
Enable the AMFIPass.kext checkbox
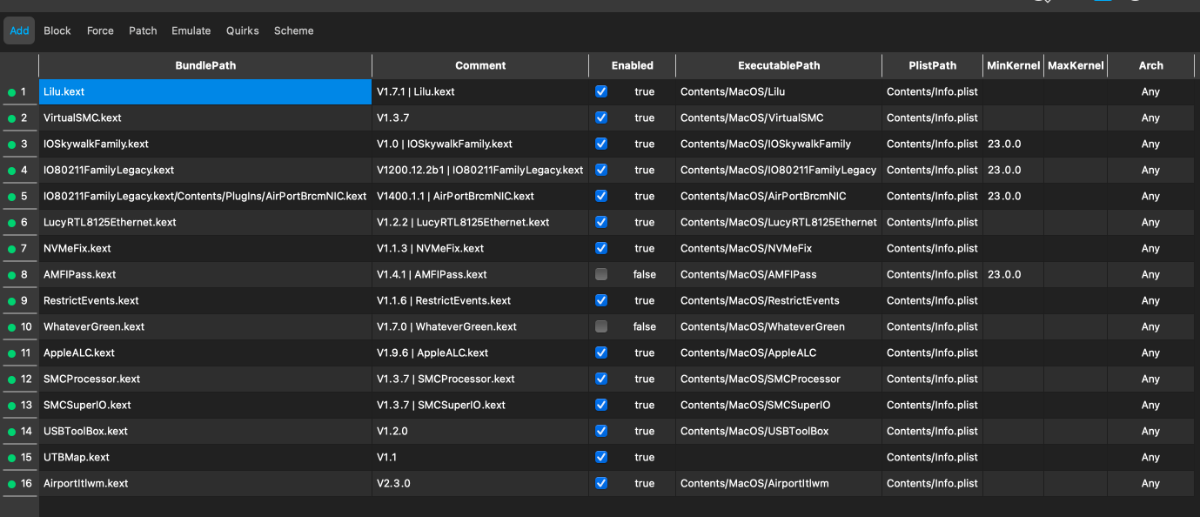pos(601,274)
